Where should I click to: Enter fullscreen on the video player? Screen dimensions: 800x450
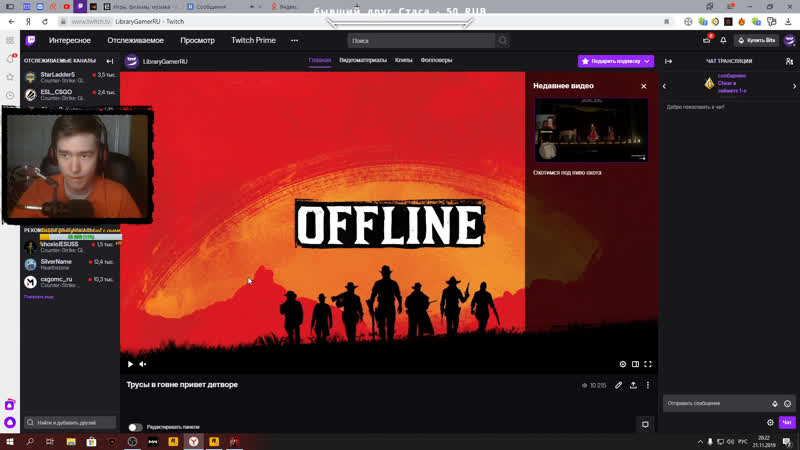pyautogui.click(x=648, y=364)
